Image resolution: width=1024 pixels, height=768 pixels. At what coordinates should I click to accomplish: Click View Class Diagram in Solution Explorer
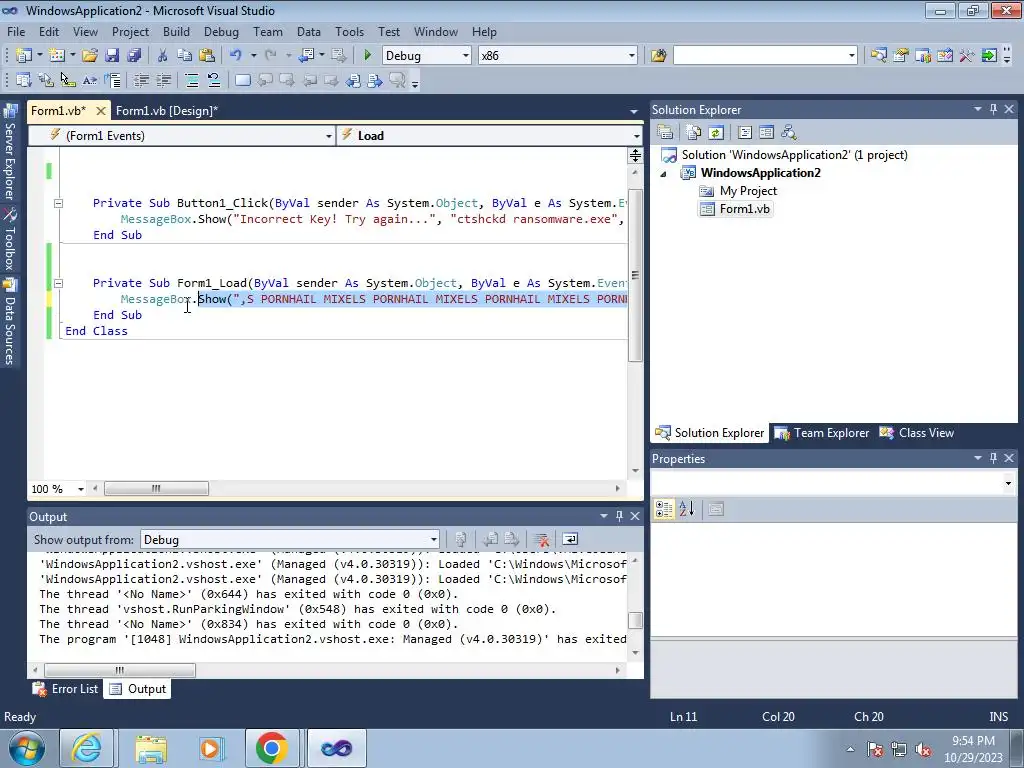789,133
